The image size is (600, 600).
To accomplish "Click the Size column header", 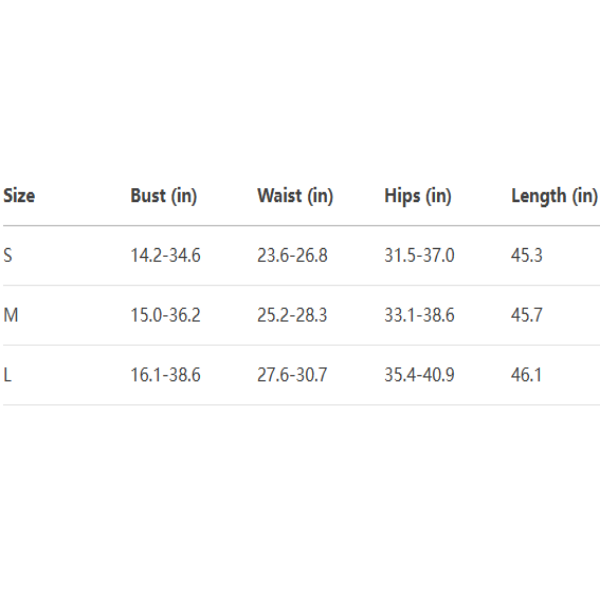I will [19, 196].
